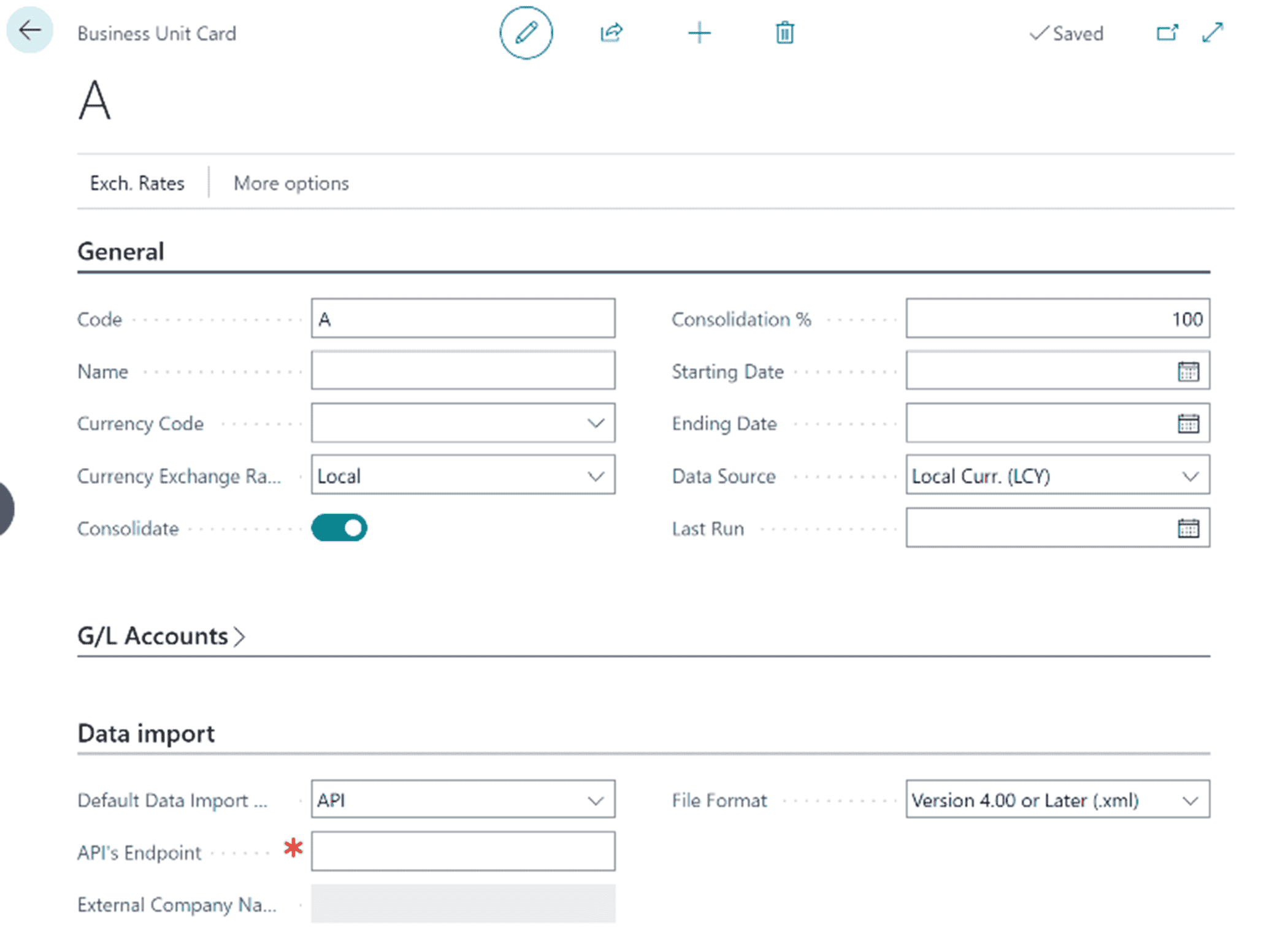Switch to the More options tab
1288x947 pixels.
tap(290, 183)
